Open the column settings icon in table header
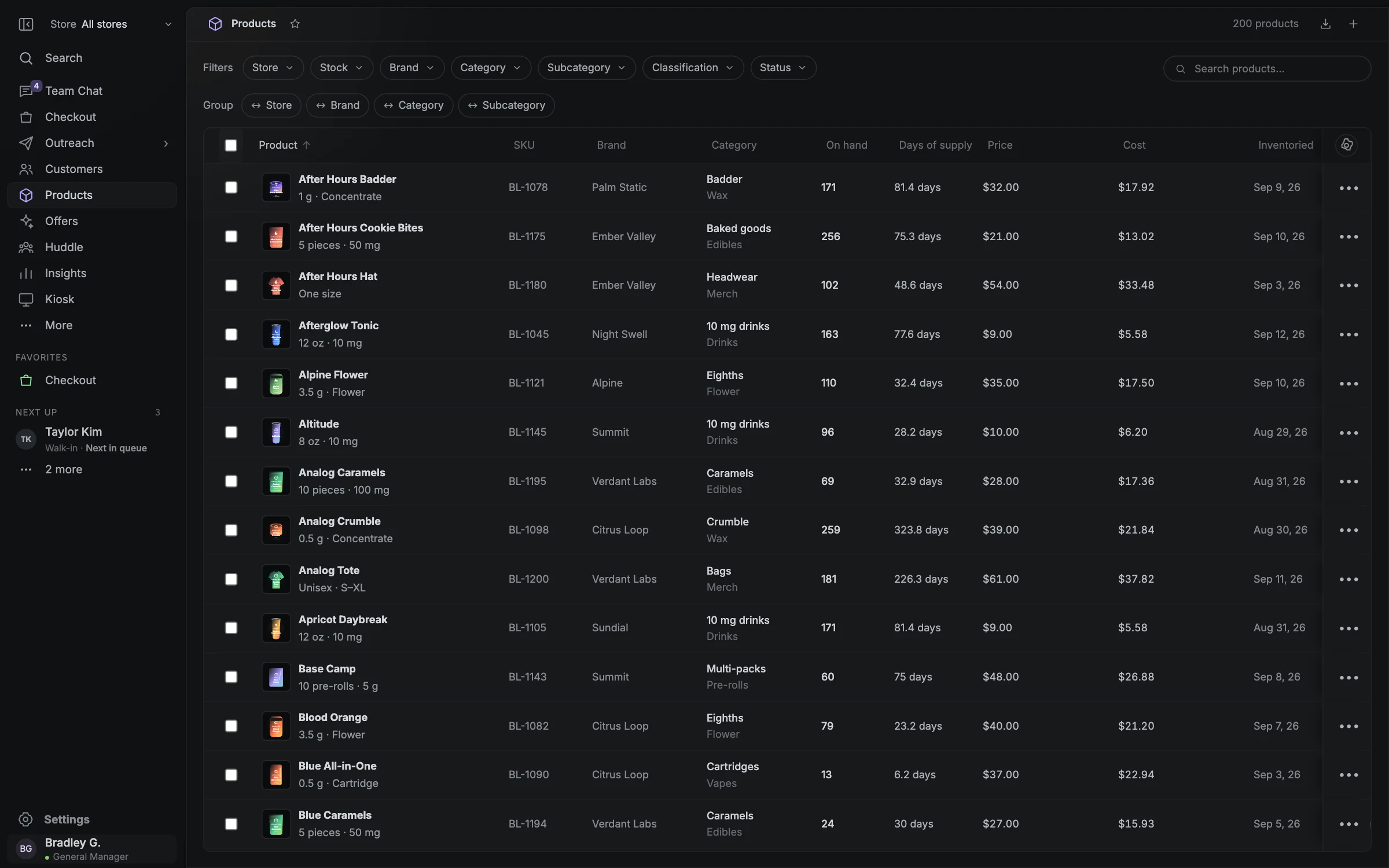Image resolution: width=1389 pixels, height=868 pixels. [1347, 145]
